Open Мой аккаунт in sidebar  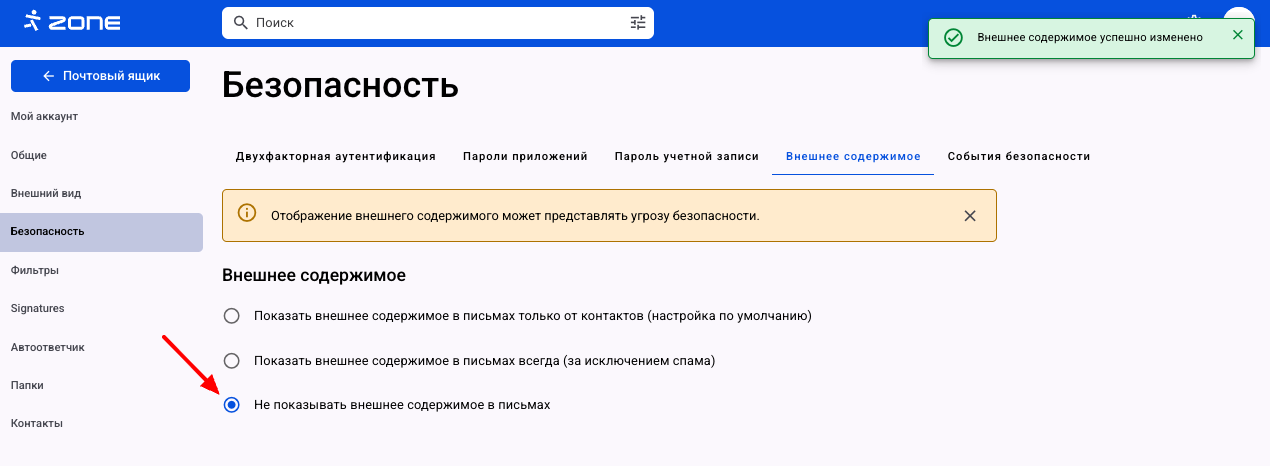[44, 116]
